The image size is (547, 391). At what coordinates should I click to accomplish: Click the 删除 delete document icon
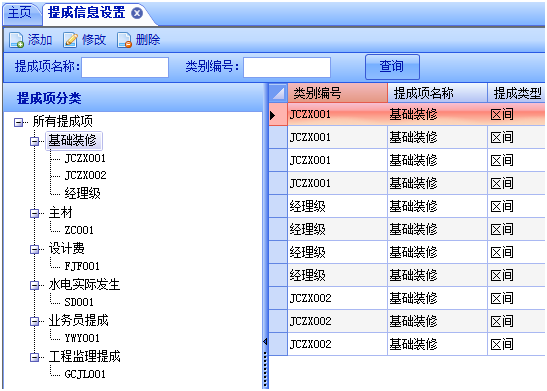coord(124,40)
